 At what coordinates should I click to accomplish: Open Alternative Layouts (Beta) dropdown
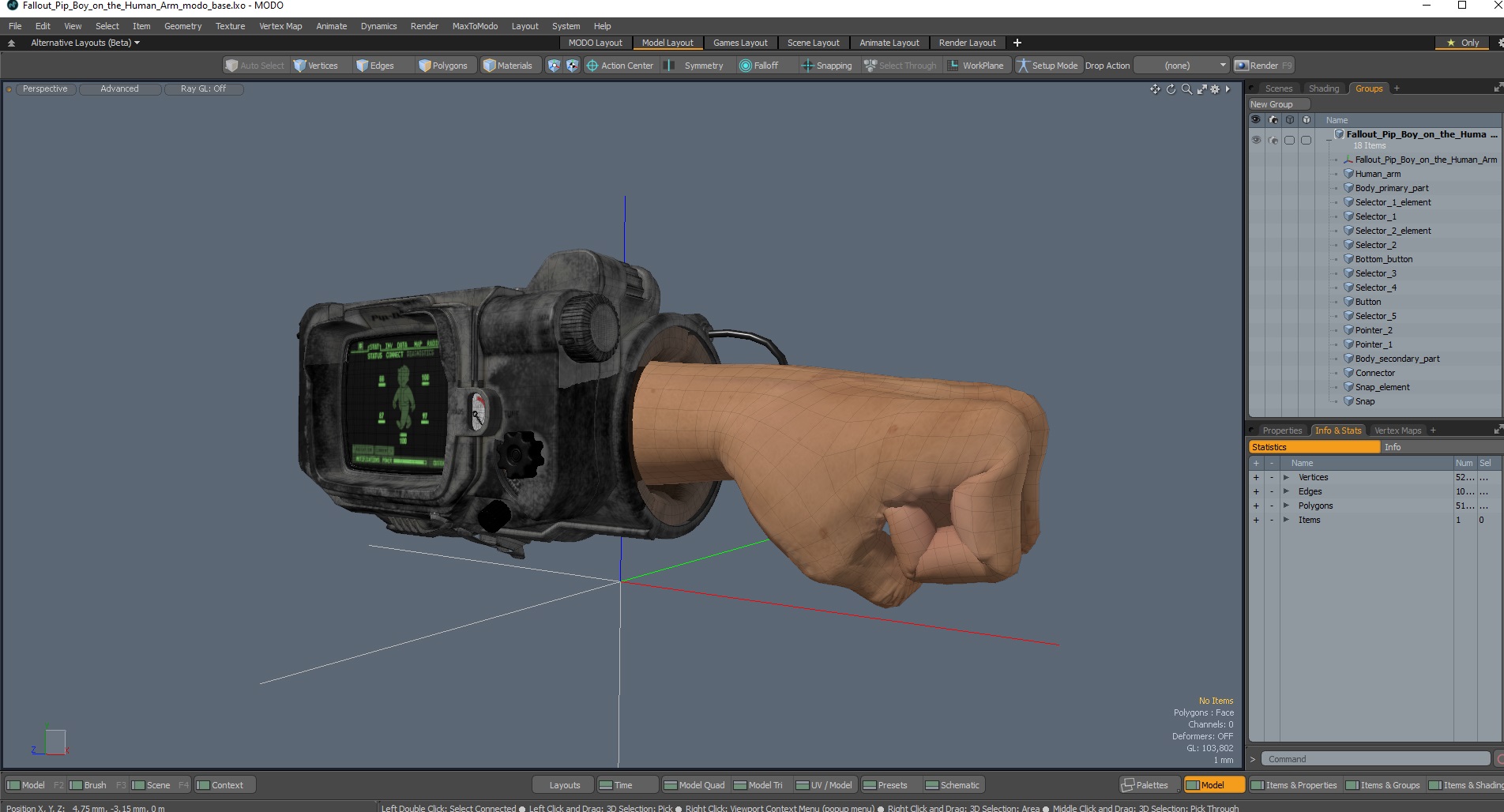(x=85, y=43)
